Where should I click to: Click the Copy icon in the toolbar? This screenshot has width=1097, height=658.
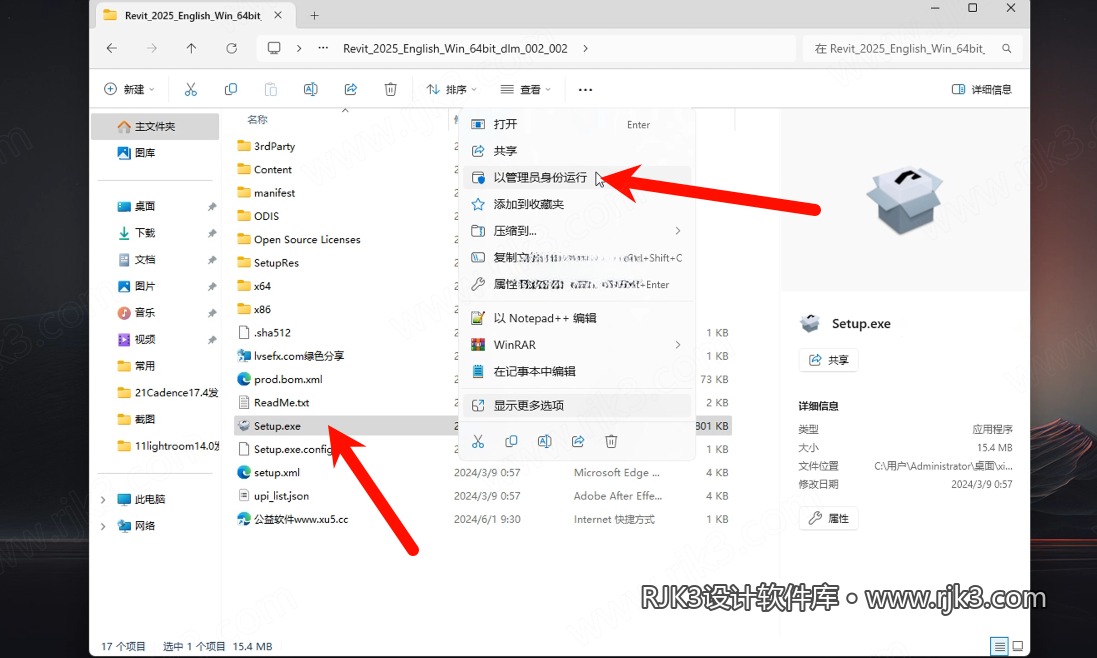point(230,90)
